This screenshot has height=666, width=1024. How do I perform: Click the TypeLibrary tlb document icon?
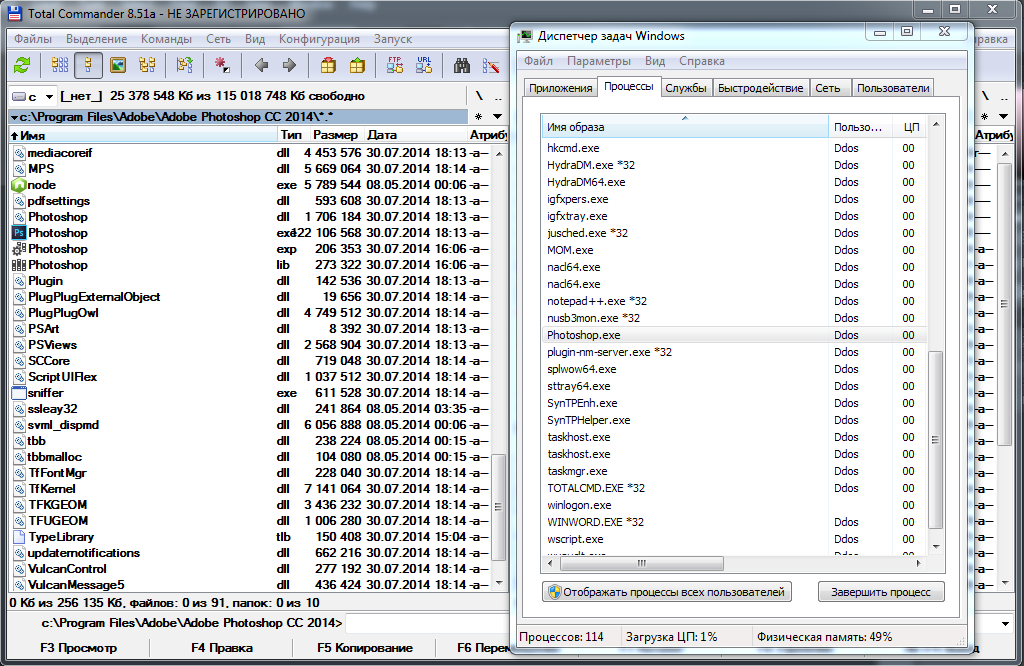[x=19, y=537]
